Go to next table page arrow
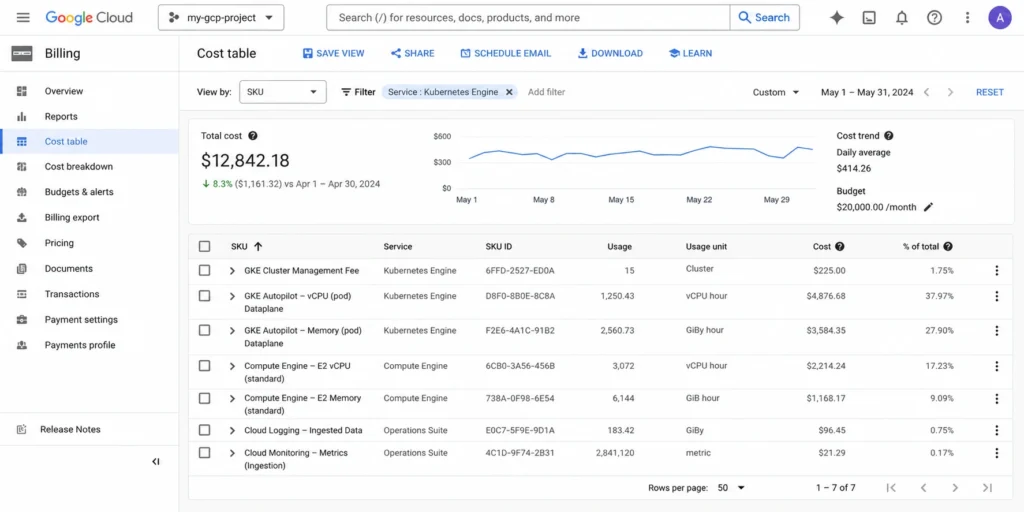This screenshot has height=512, width=1024. (x=955, y=488)
